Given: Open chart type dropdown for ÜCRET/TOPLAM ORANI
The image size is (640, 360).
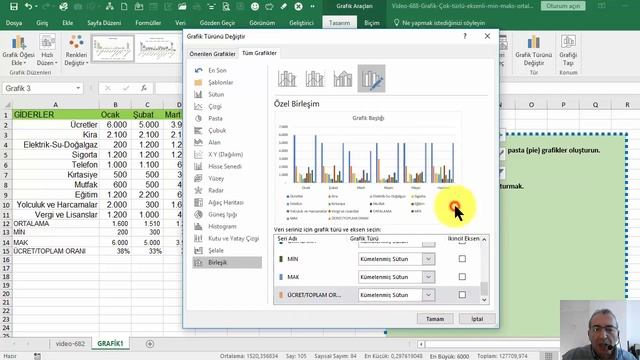Looking at the screenshot, I should [x=428, y=295].
